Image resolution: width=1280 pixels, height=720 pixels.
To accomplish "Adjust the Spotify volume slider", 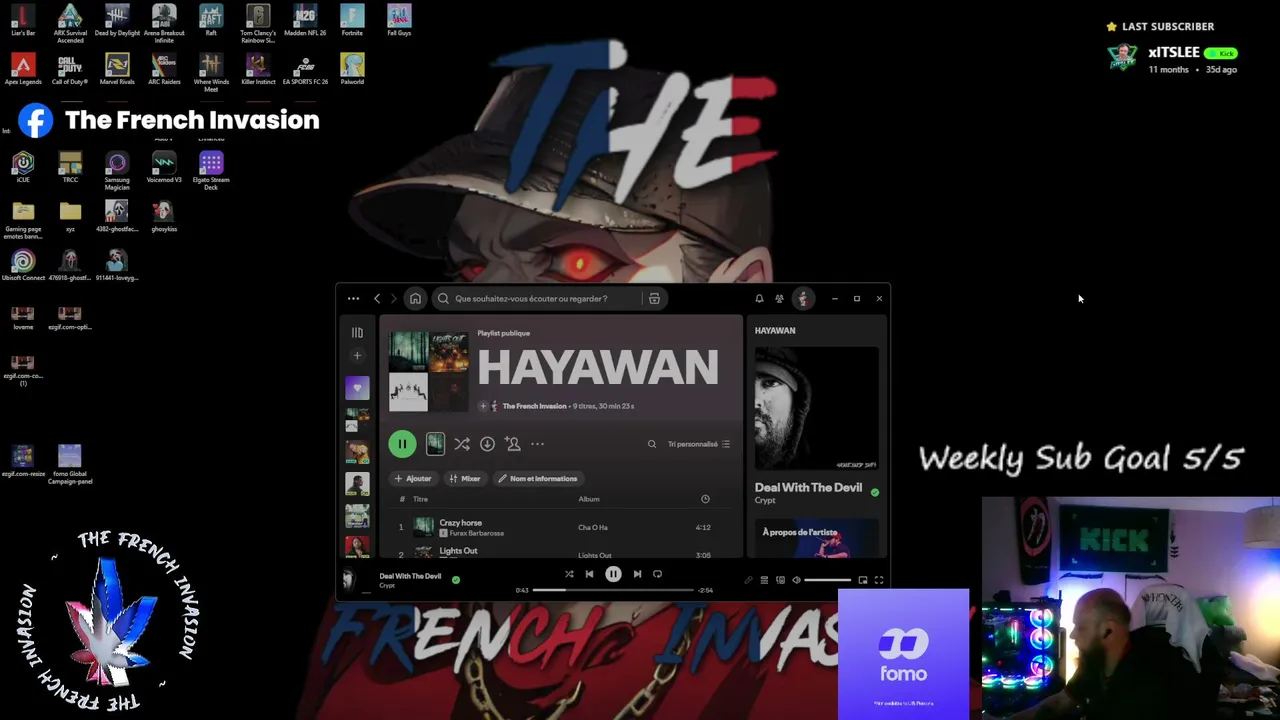I will (x=828, y=580).
